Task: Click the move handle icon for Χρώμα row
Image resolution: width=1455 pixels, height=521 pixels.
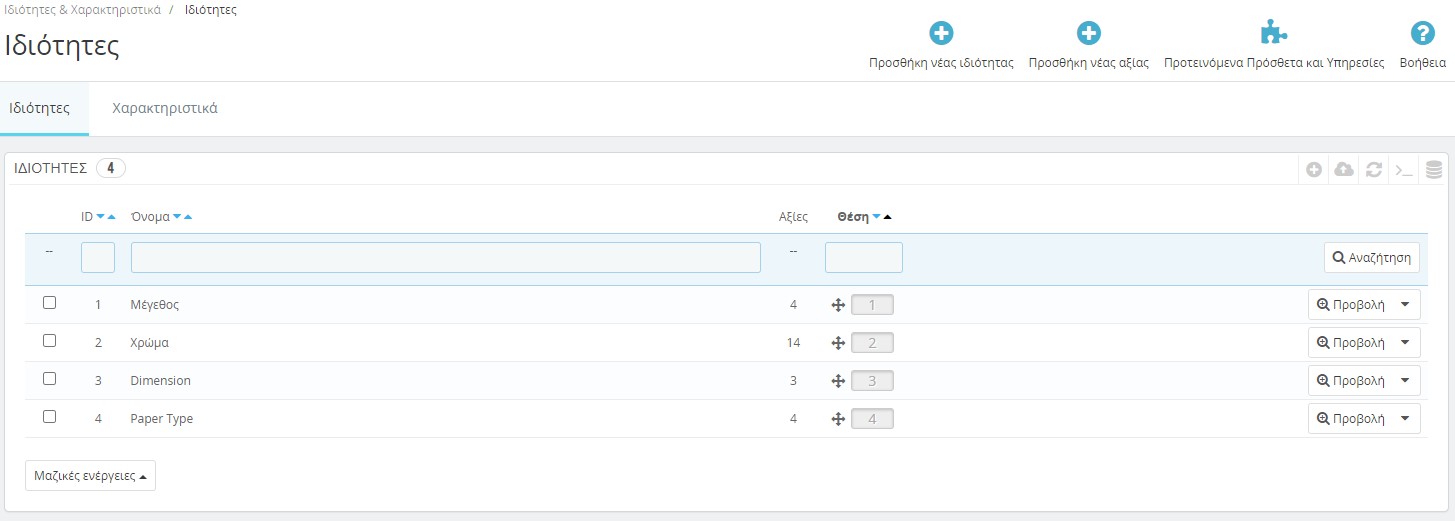Action: pyautogui.click(x=838, y=343)
